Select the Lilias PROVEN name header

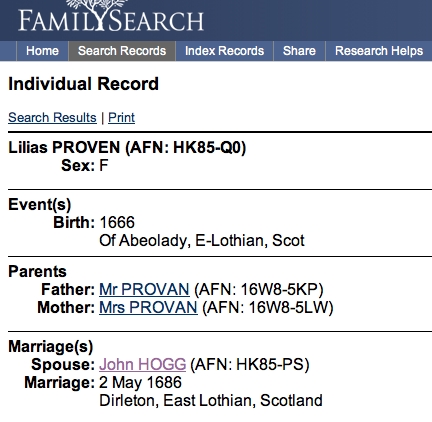tap(127, 148)
